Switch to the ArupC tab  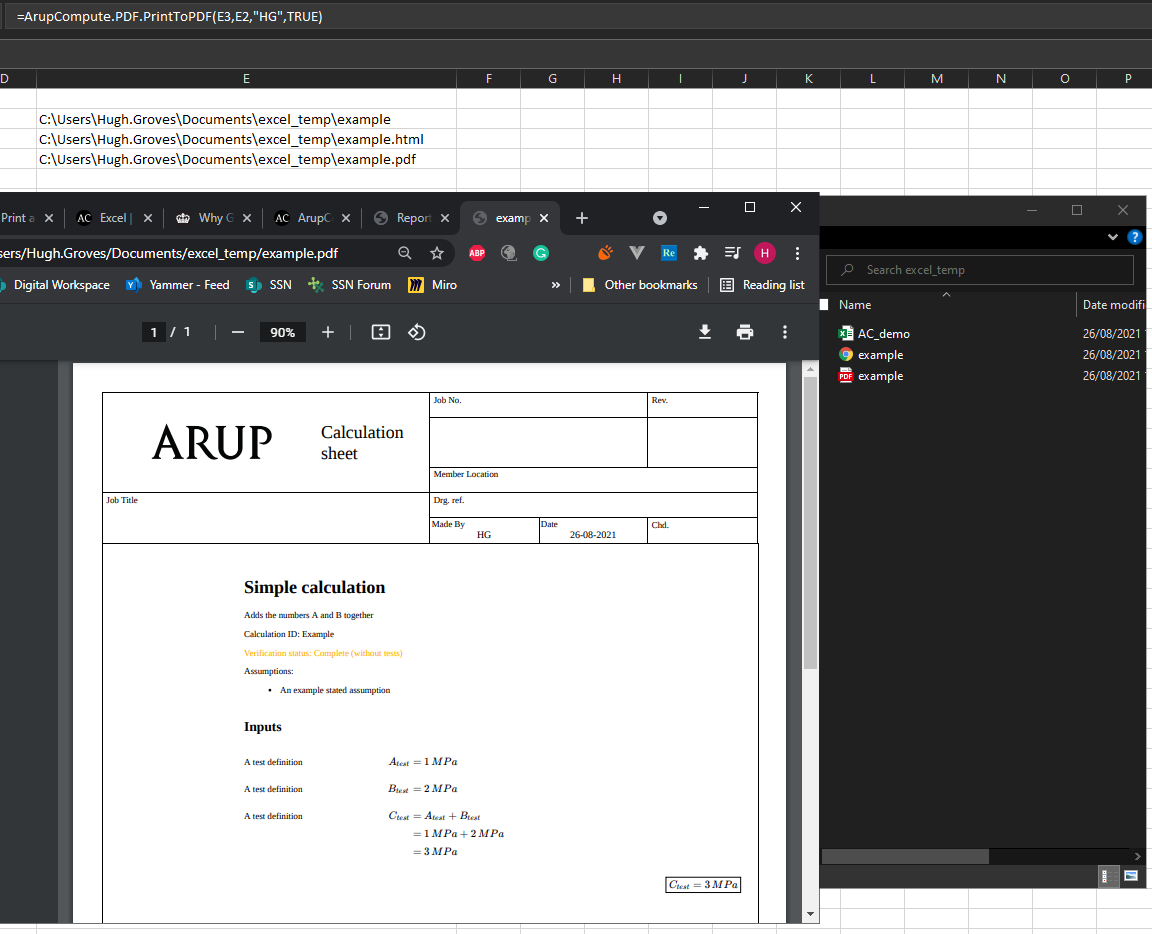(313, 218)
